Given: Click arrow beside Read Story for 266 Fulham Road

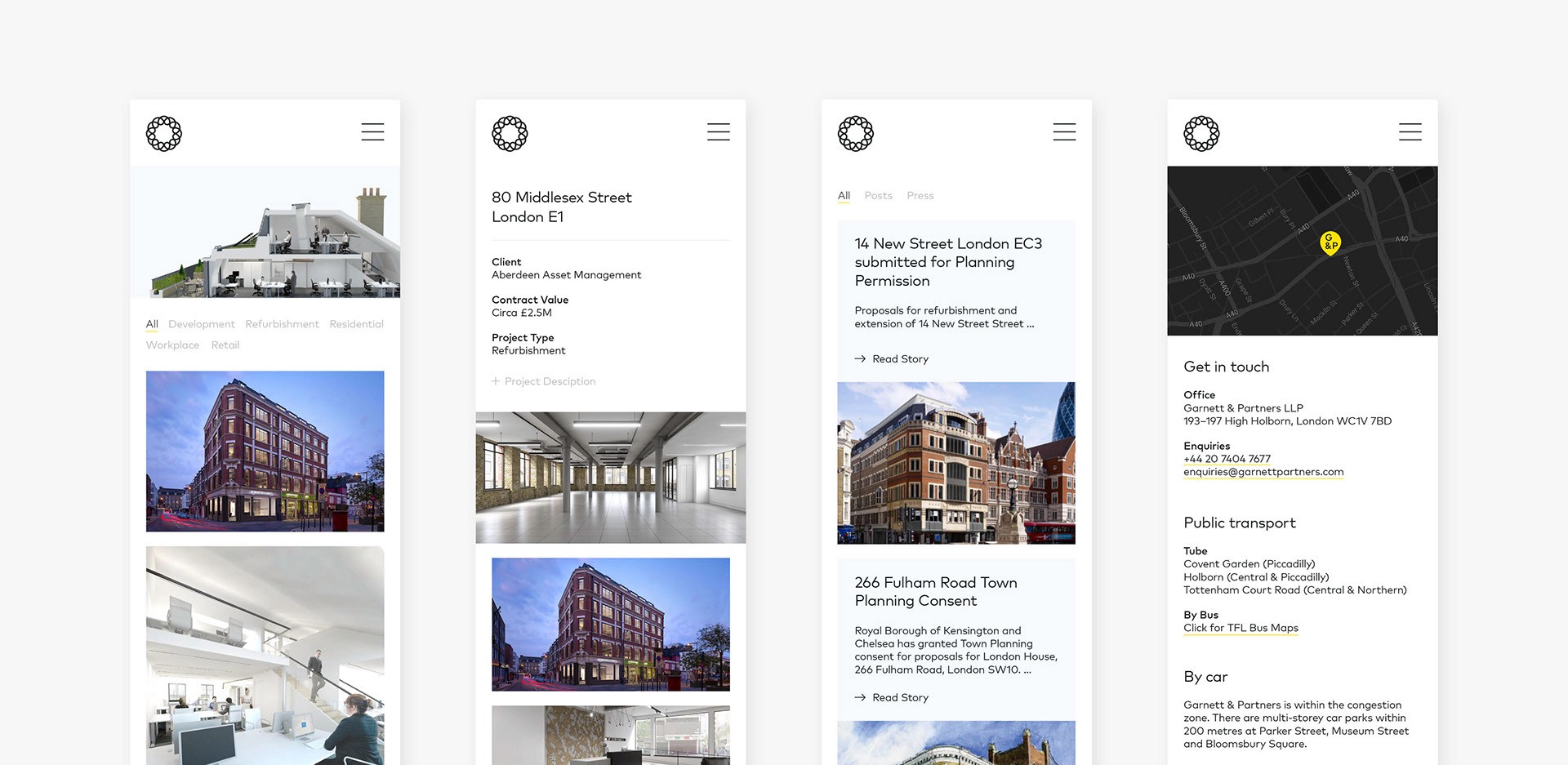Looking at the screenshot, I should click(x=860, y=697).
